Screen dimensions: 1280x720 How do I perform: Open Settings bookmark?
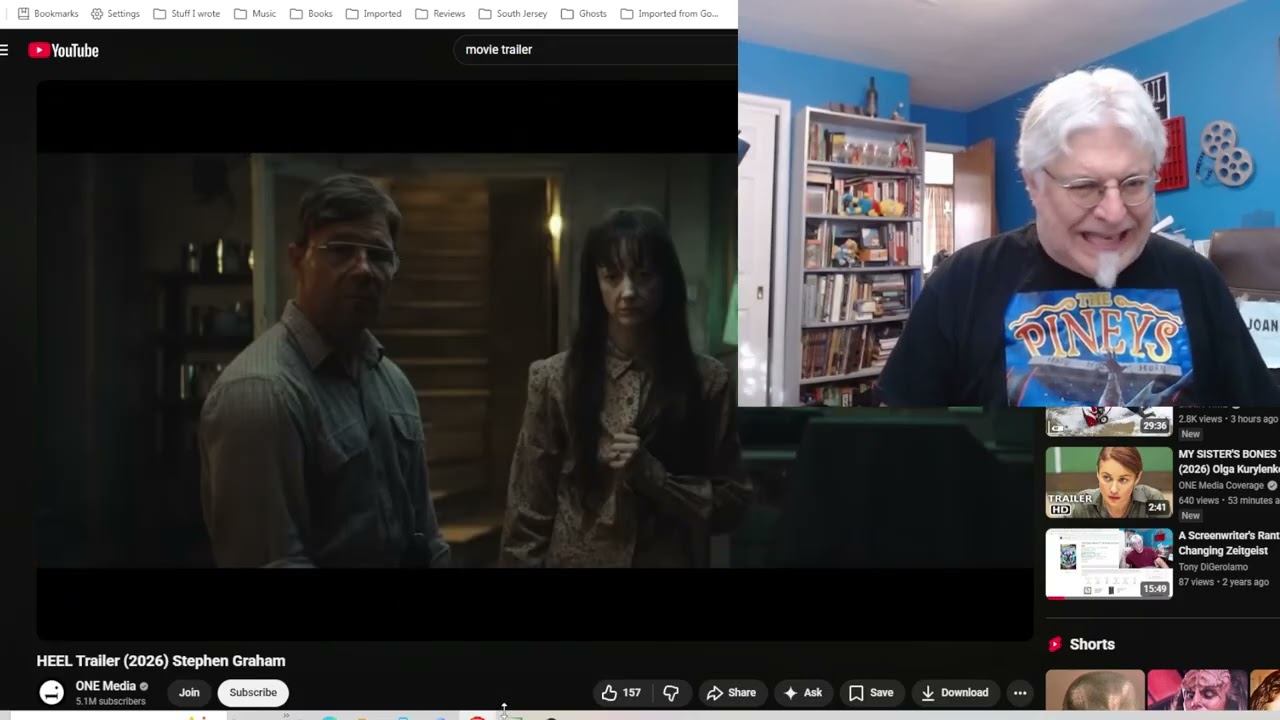115,14
